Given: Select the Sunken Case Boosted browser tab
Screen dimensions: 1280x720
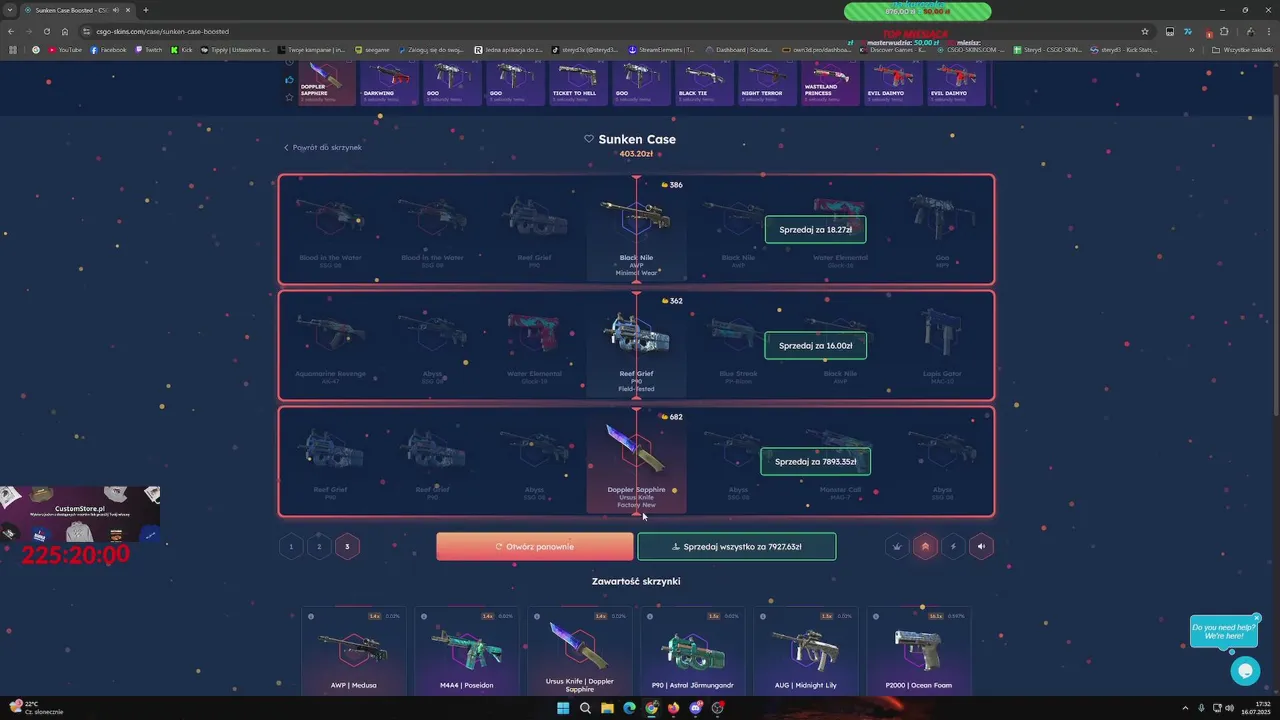Looking at the screenshot, I should point(78,10).
